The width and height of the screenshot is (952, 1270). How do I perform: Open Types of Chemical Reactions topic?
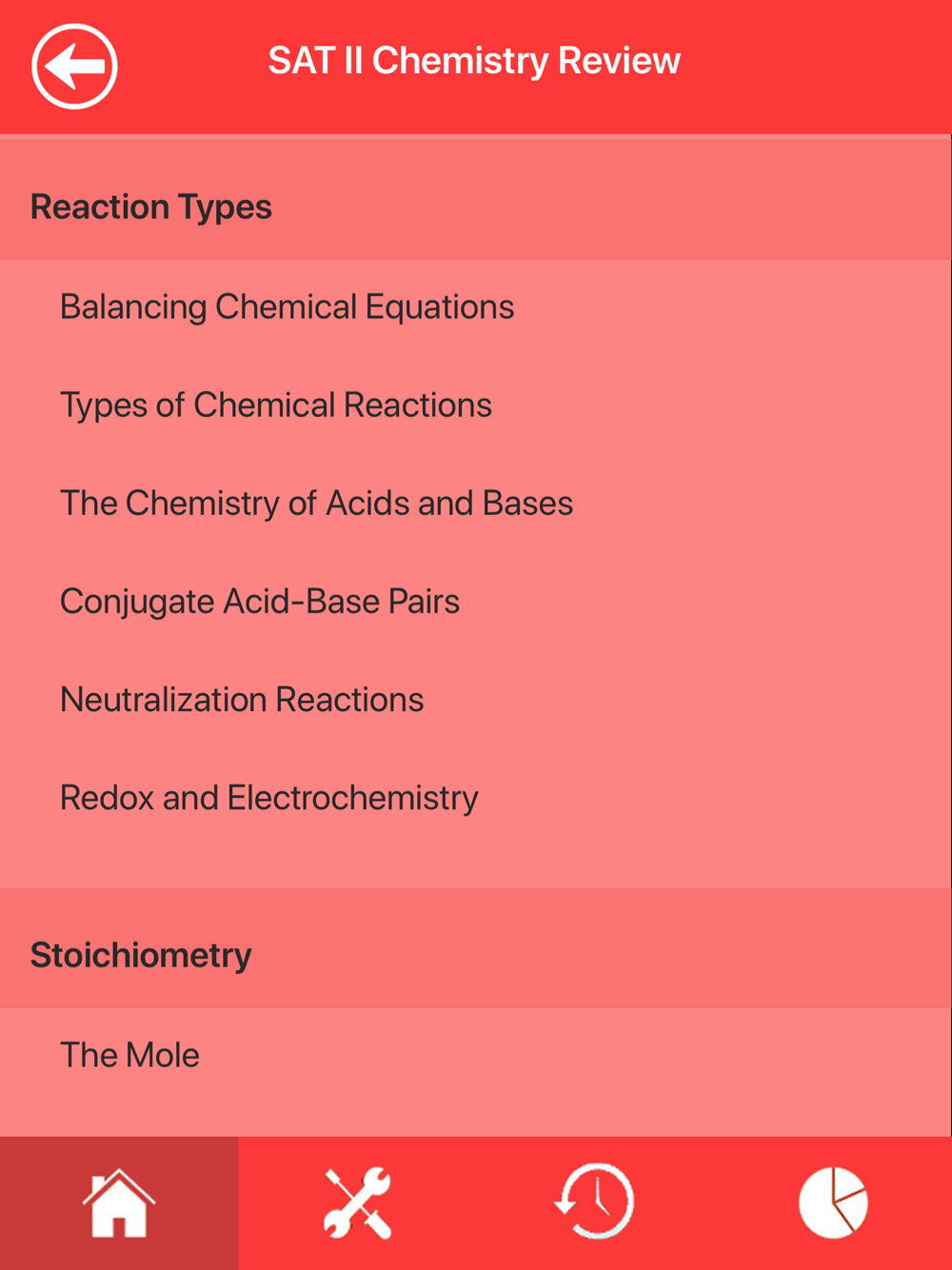476,406
